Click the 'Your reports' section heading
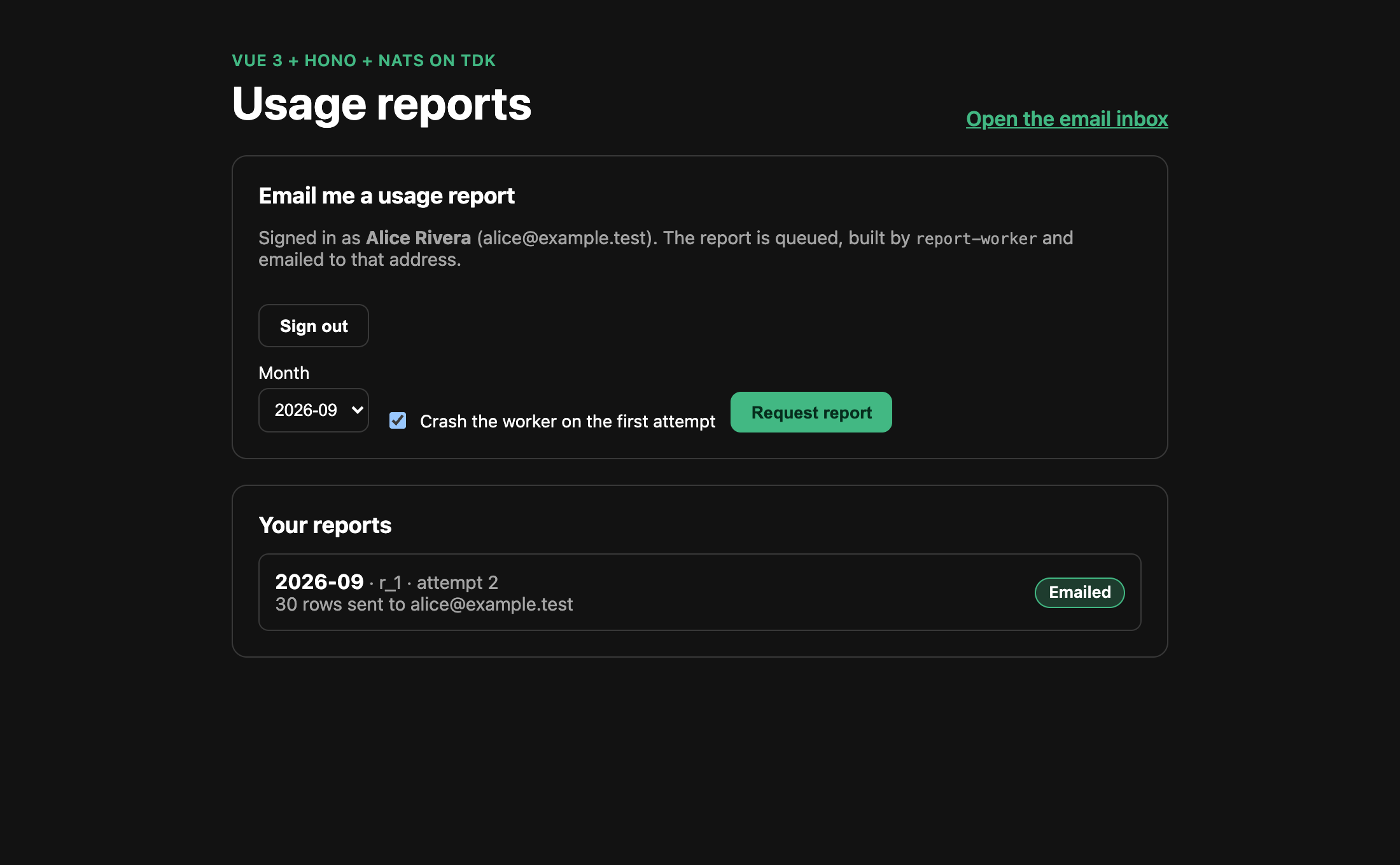 pyautogui.click(x=325, y=525)
